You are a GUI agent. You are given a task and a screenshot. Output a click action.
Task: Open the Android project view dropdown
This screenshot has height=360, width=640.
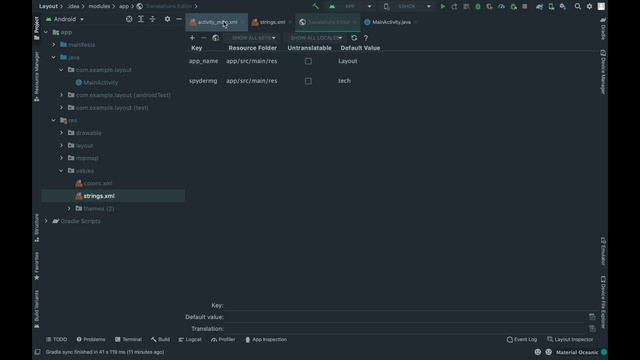point(65,19)
